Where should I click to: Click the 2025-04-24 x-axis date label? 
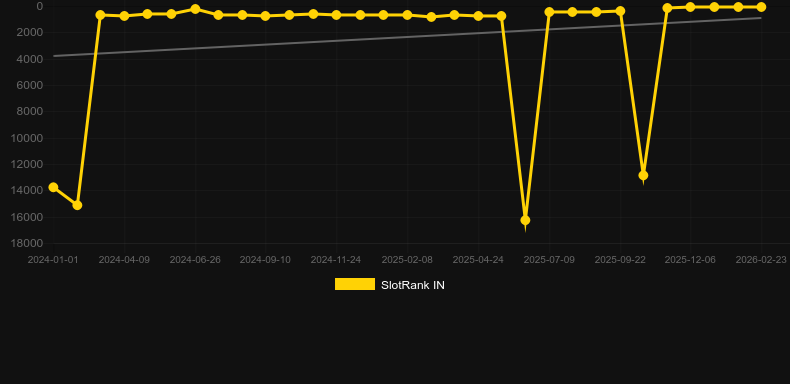478,260
